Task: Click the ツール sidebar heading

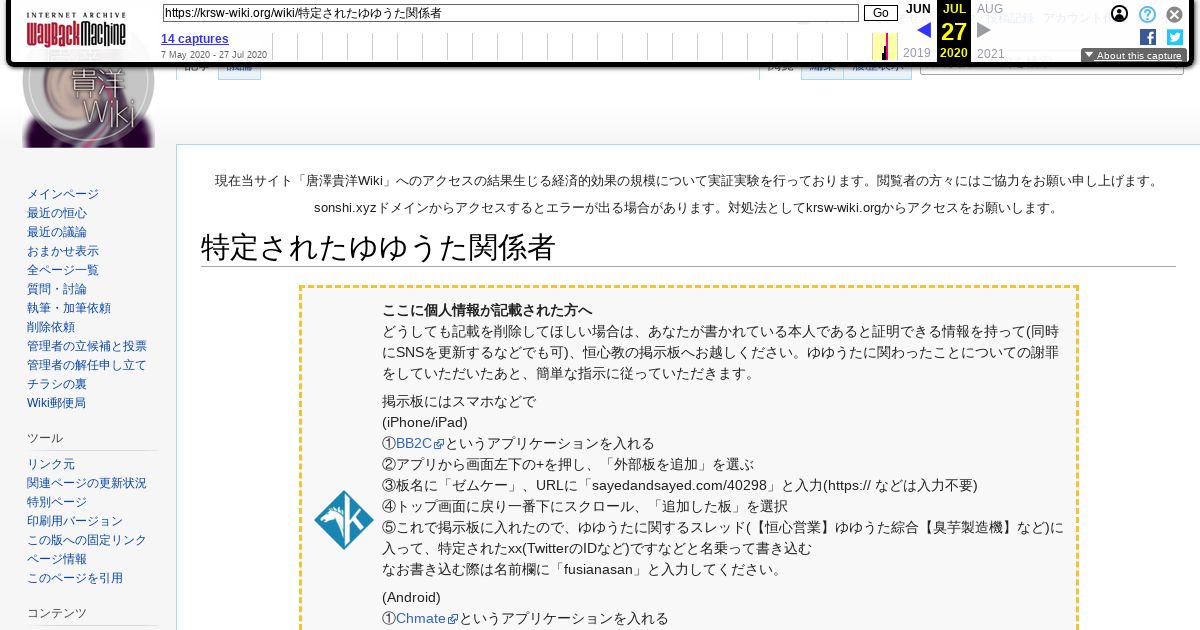Action: coord(45,438)
